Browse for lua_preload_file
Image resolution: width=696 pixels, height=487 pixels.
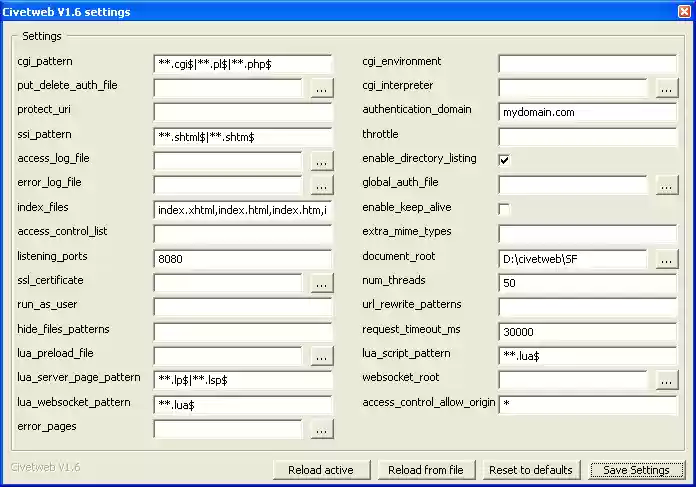321,356
